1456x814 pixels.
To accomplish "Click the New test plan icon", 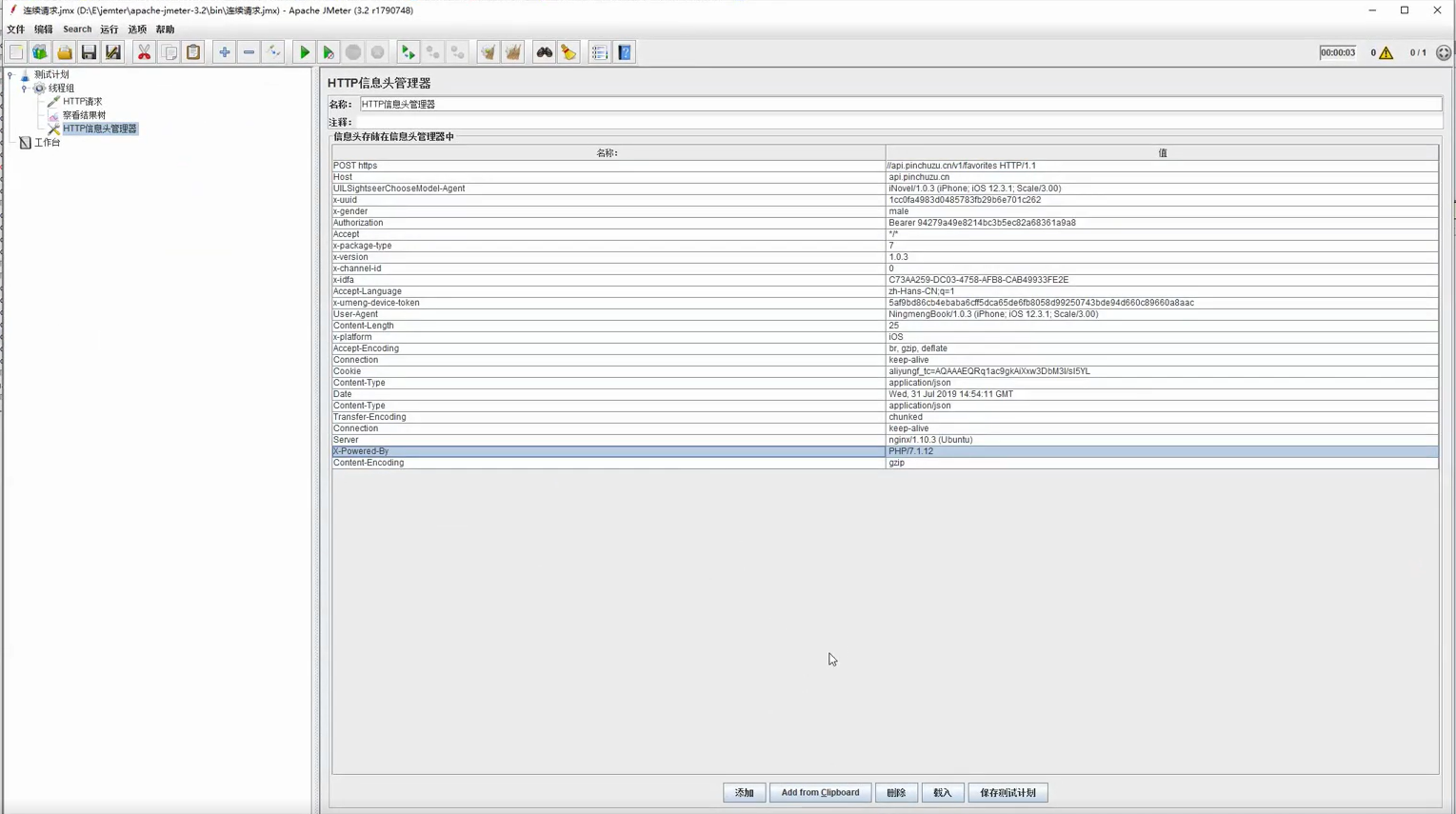I will tap(16, 52).
